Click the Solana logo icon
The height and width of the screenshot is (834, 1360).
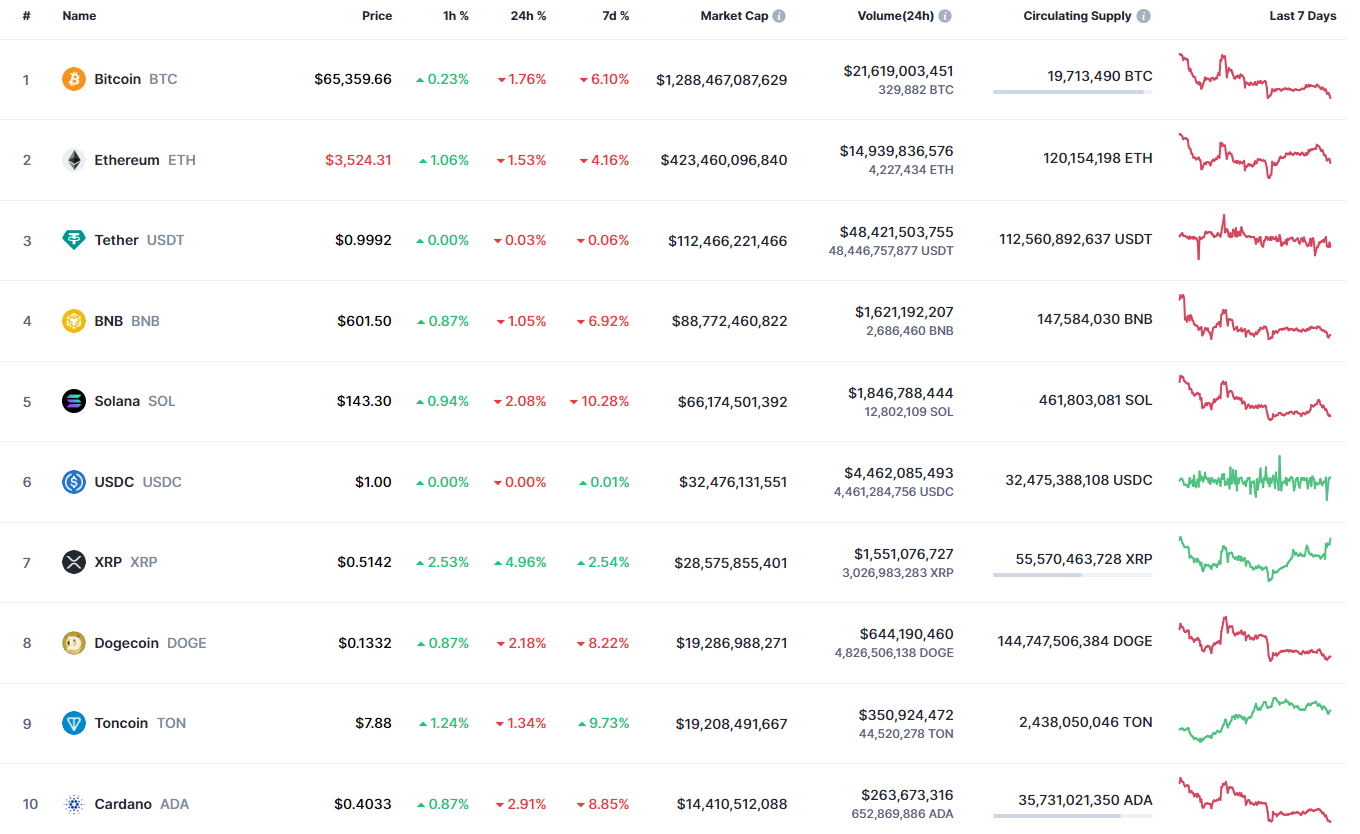(x=74, y=401)
